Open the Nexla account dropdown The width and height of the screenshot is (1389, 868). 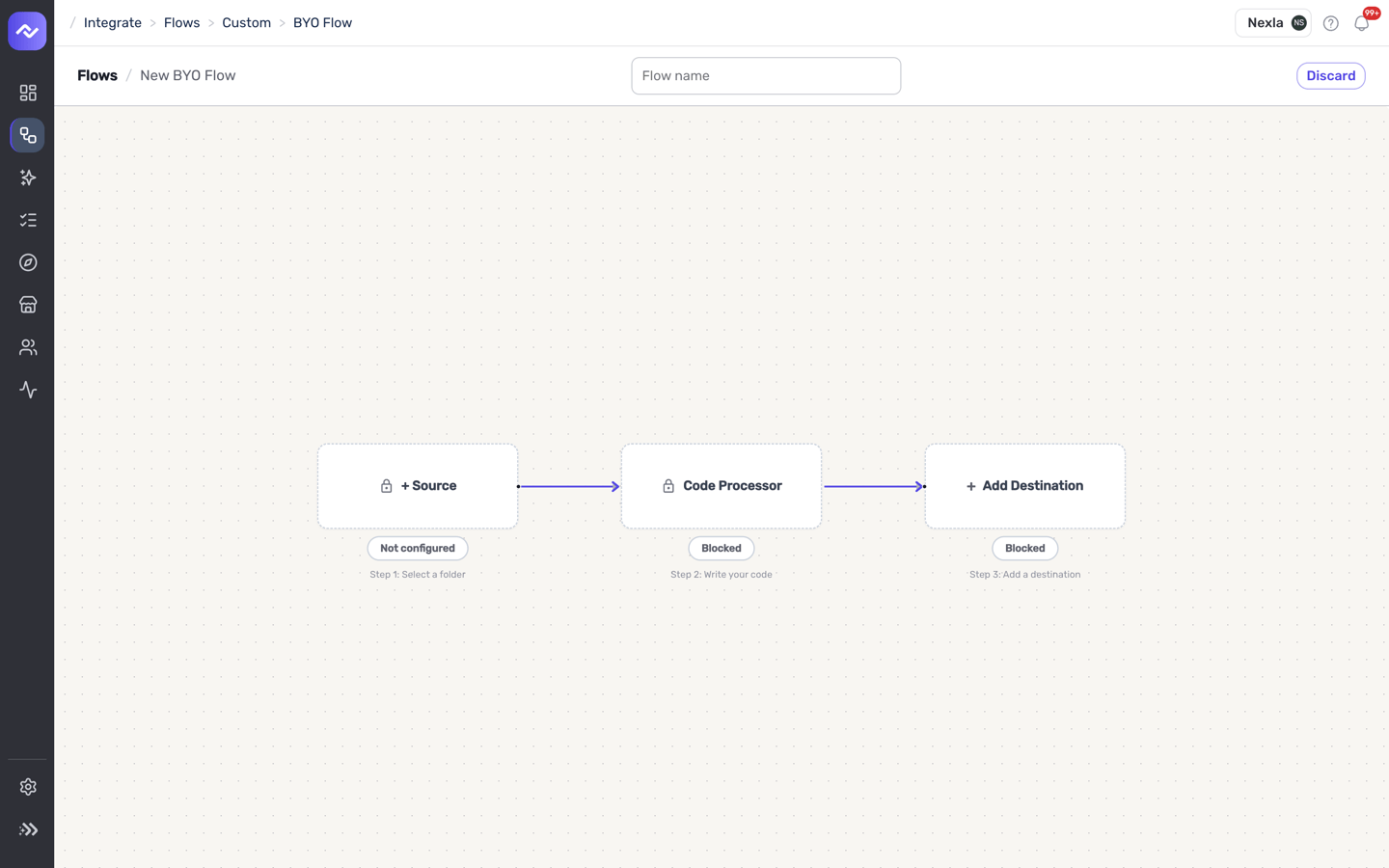[1273, 23]
